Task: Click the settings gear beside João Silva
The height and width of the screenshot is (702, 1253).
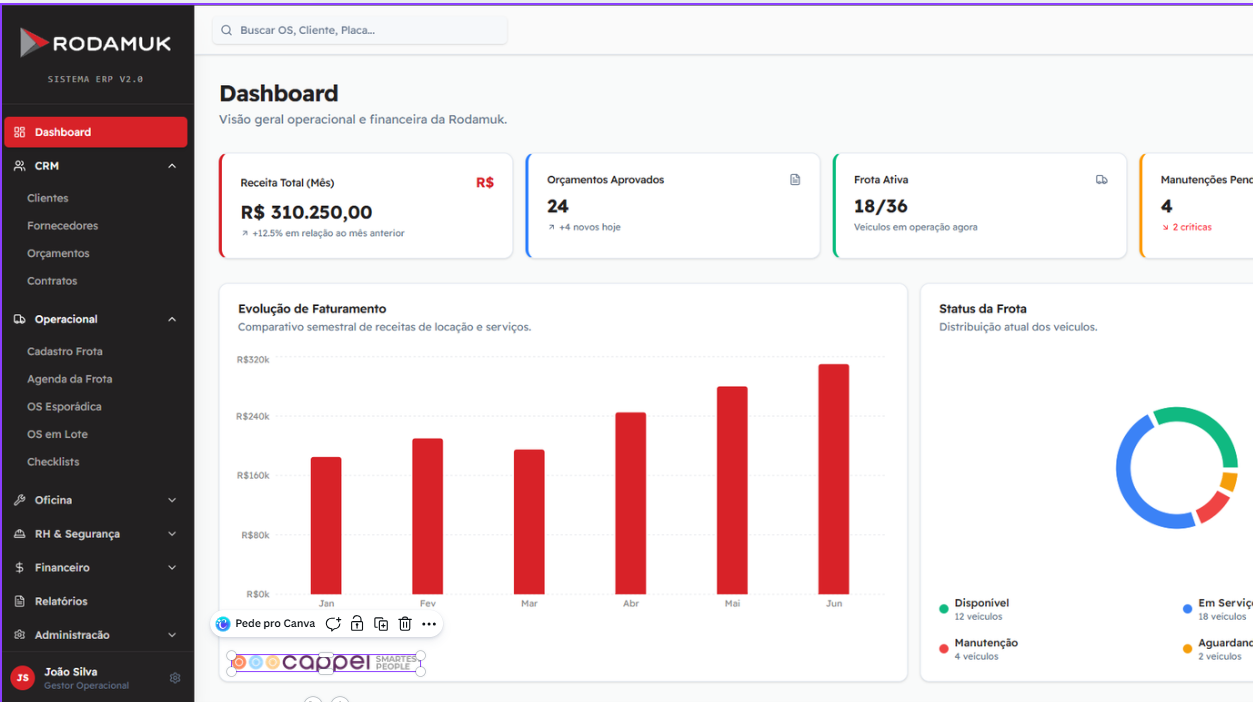Action: tap(175, 678)
